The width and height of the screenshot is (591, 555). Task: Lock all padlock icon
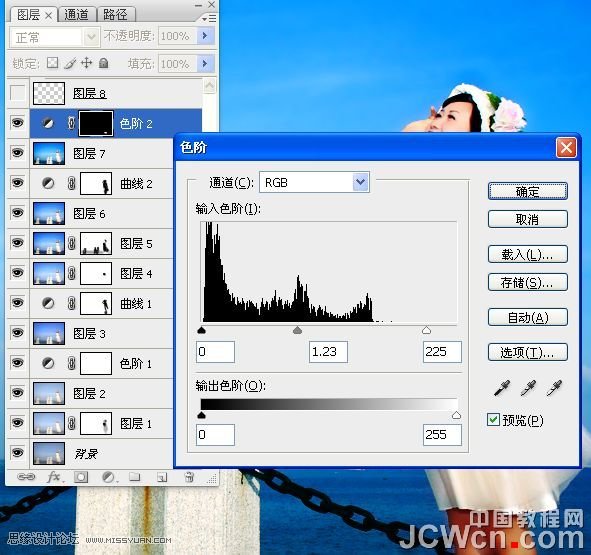[x=104, y=63]
